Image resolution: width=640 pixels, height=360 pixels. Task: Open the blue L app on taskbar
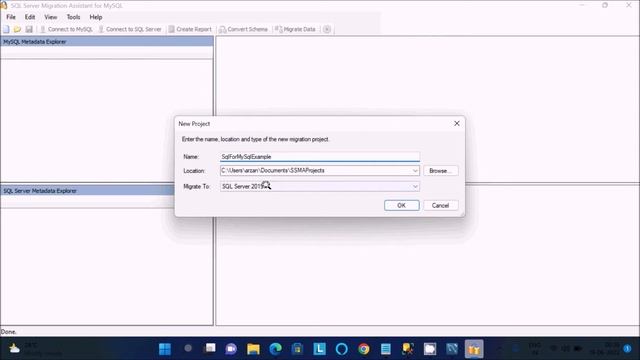(x=320, y=349)
